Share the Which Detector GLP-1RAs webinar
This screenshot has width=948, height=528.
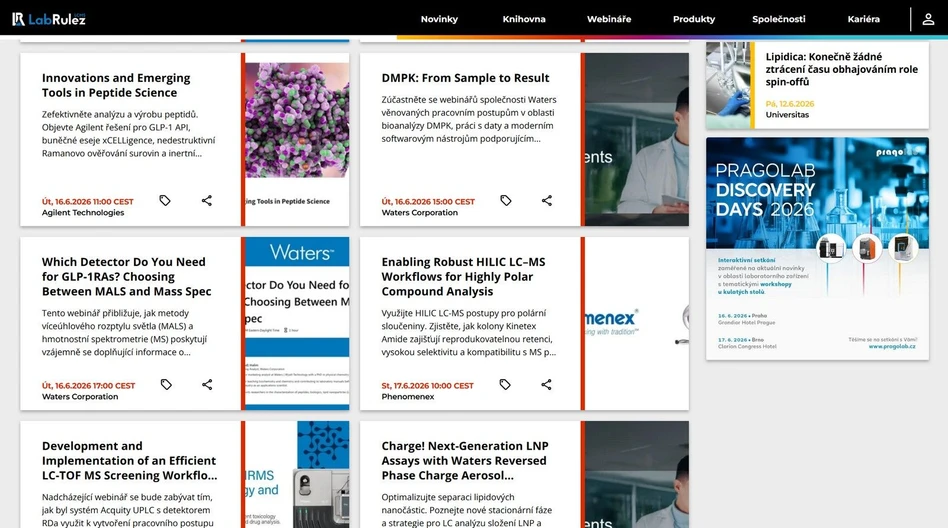[x=207, y=384]
